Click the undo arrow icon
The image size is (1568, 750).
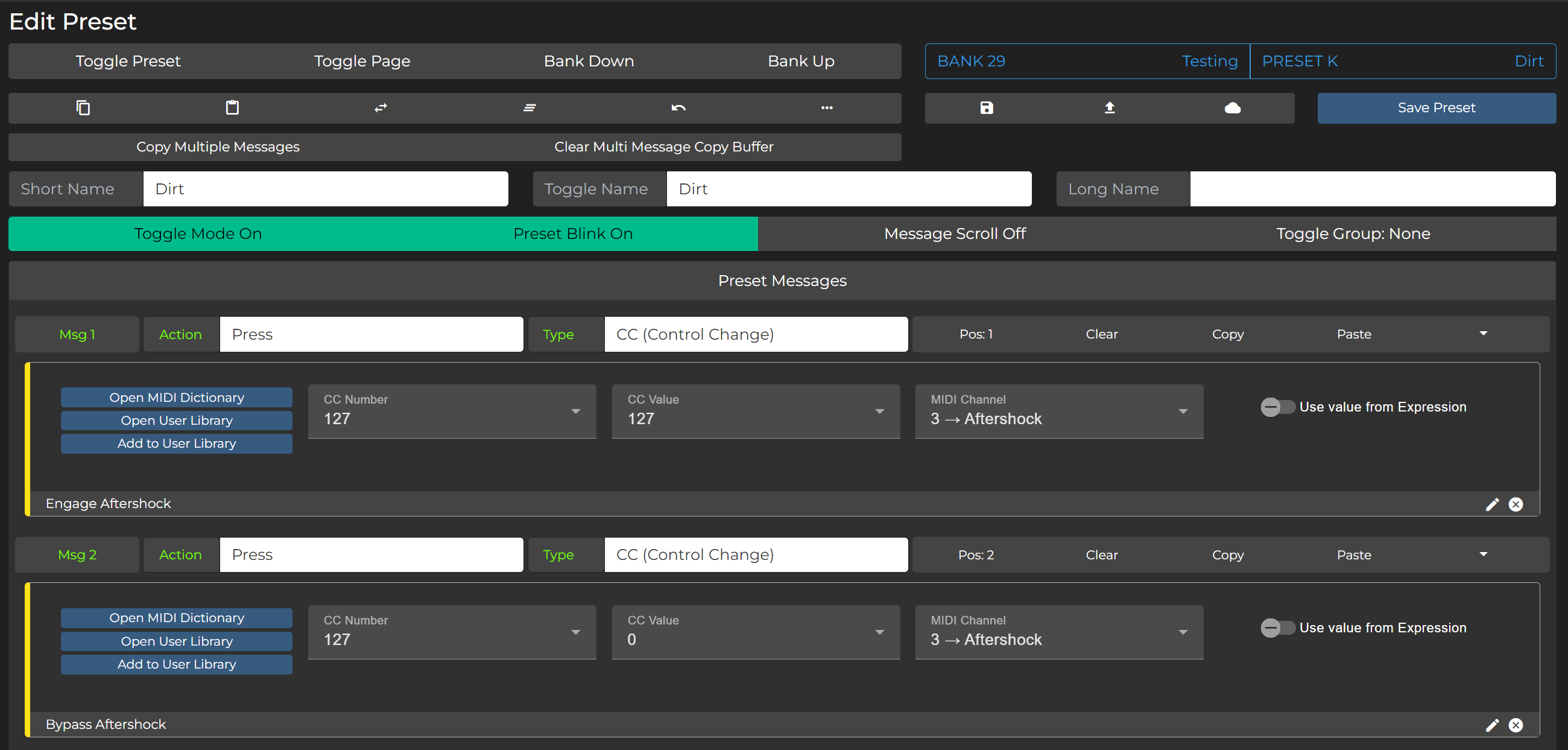pyautogui.click(x=678, y=108)
